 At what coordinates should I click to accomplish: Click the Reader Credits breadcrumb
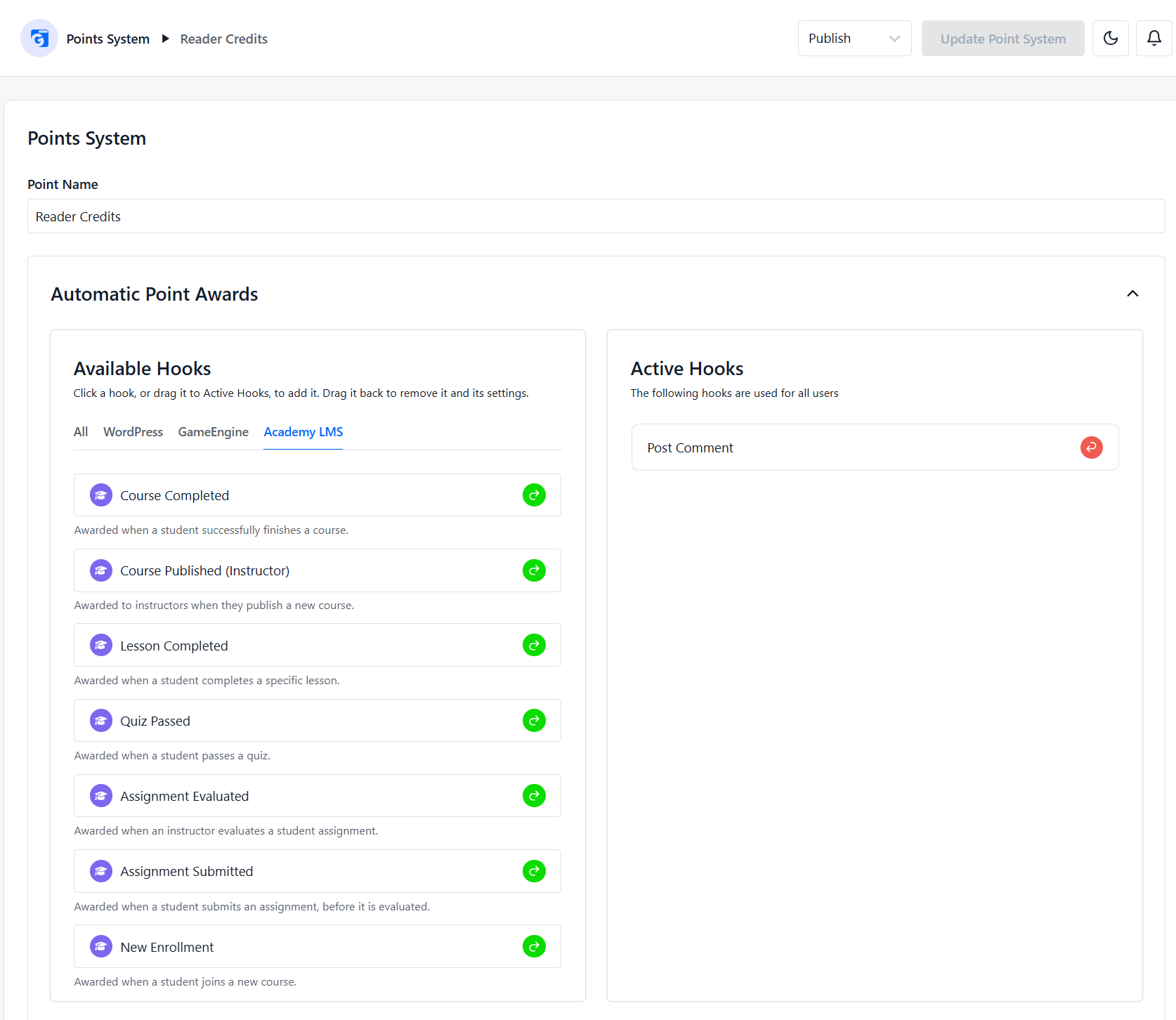(223, 39)
